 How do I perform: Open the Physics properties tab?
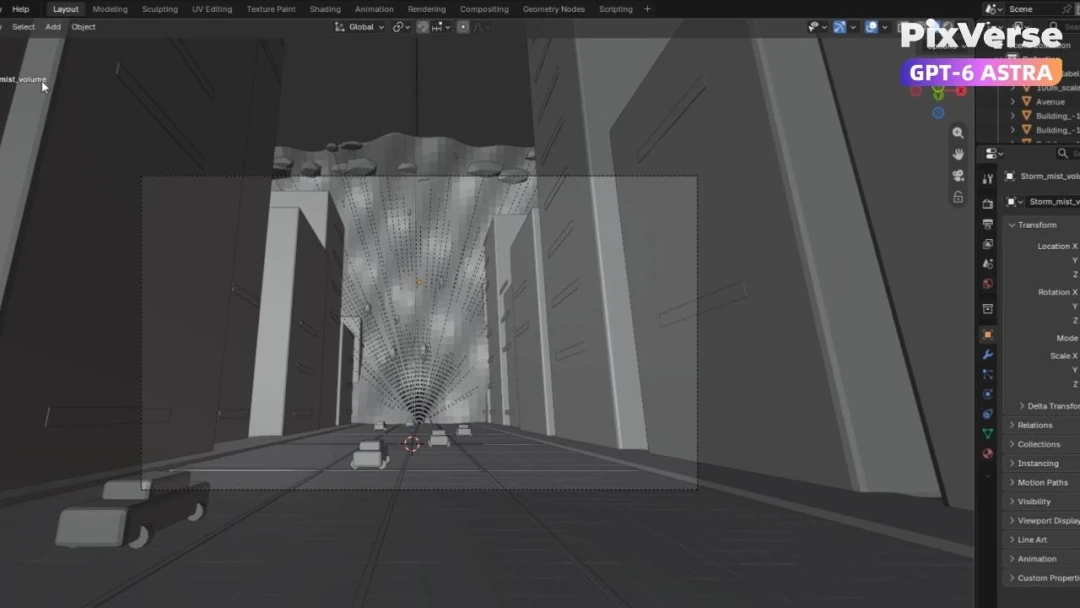tap(988, 394)
